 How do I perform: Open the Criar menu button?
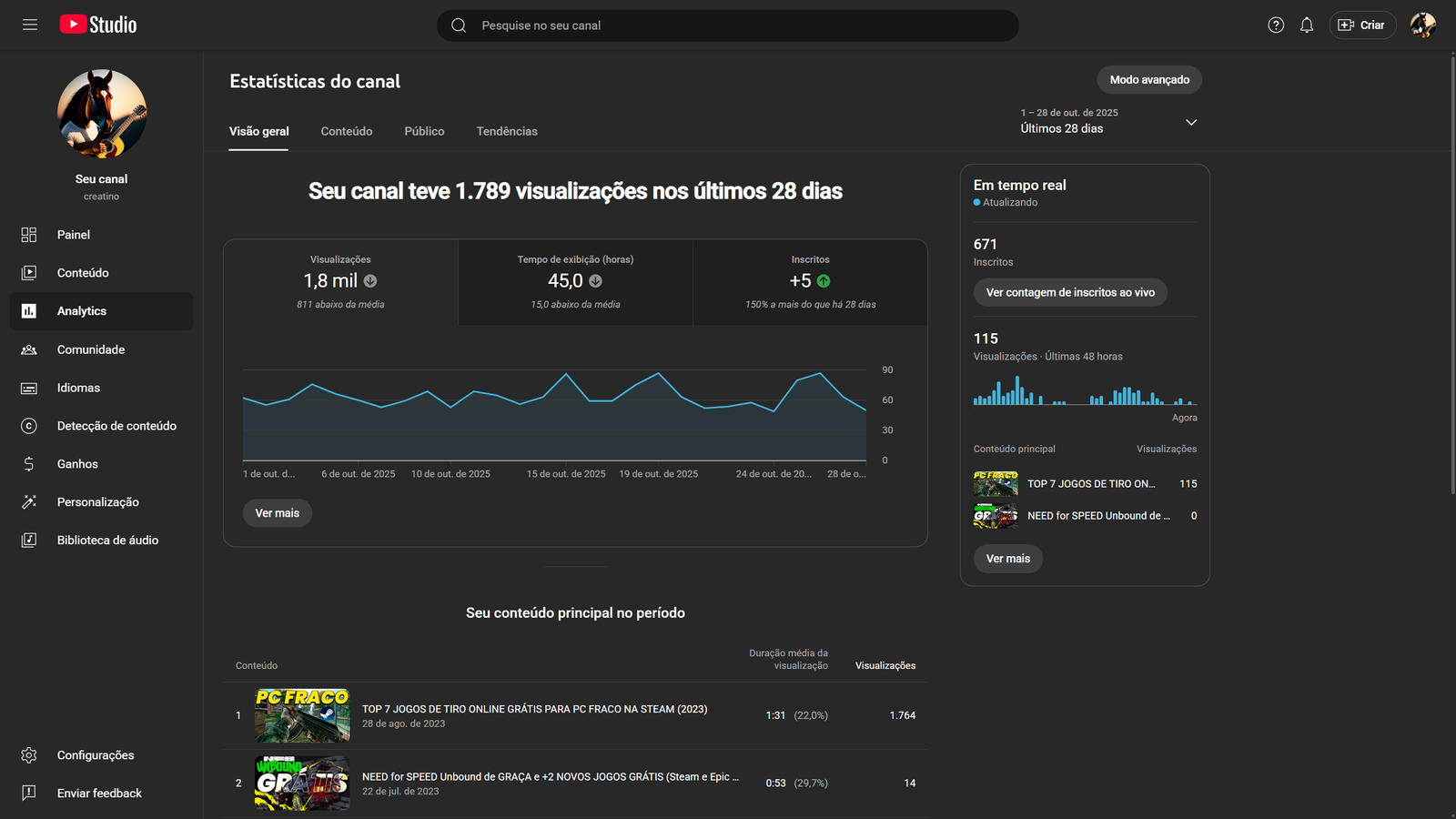[1362, 25]
